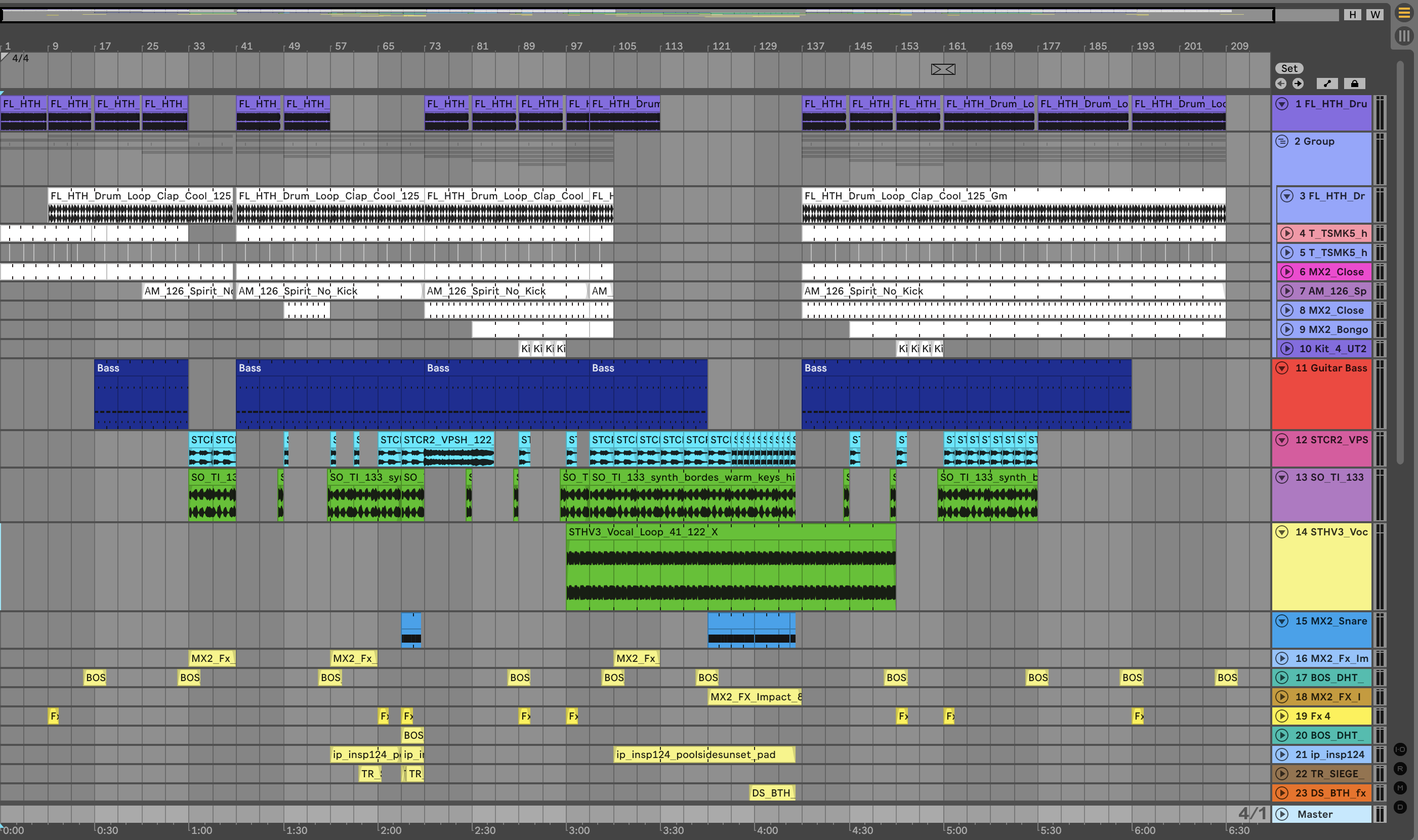Unfold the Master track

(1282, 814)
